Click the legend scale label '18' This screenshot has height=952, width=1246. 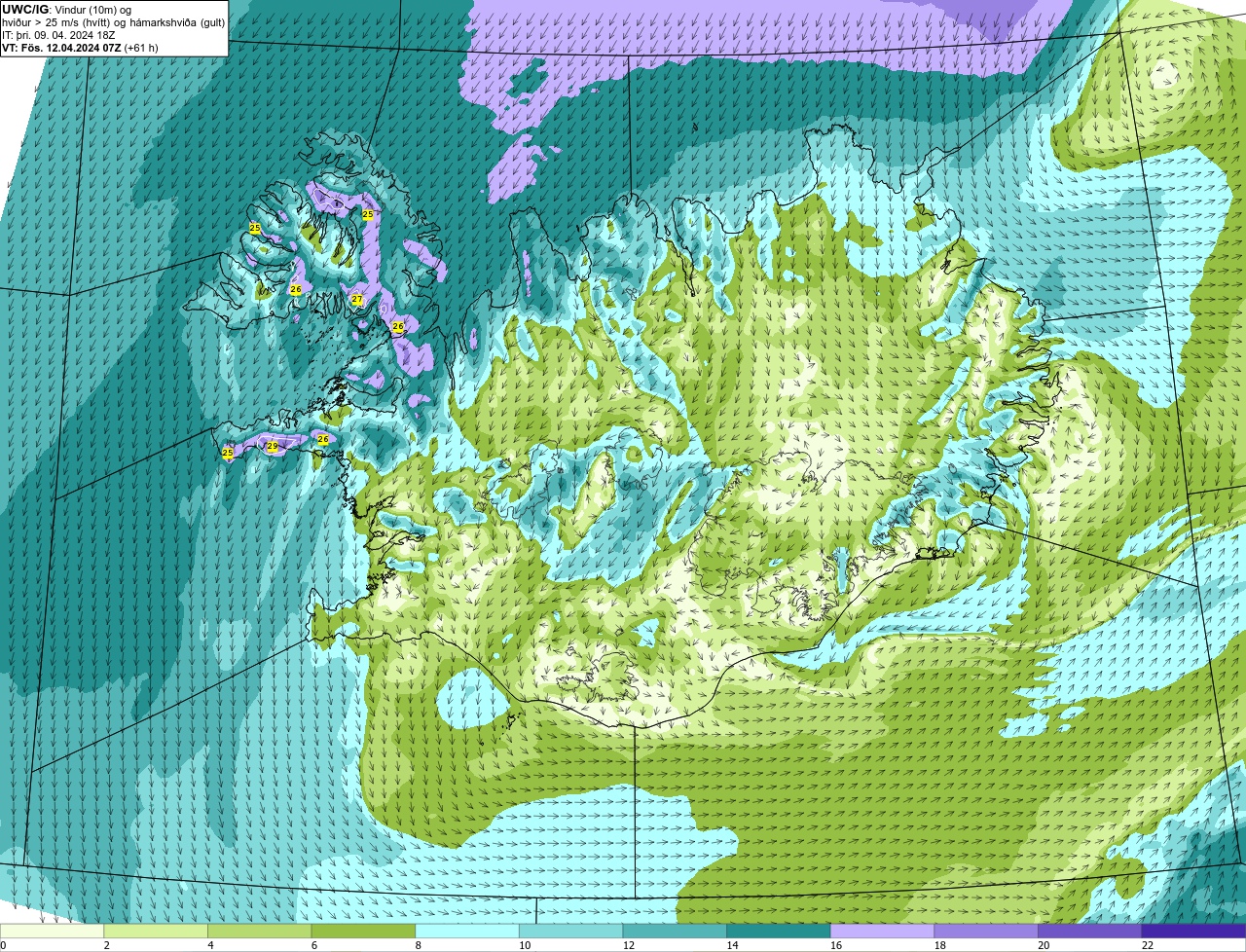tap(940, 945)
